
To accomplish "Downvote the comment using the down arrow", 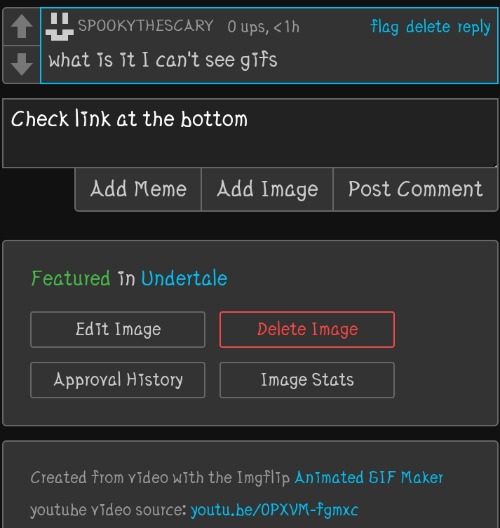I will [x=22, y=64].
